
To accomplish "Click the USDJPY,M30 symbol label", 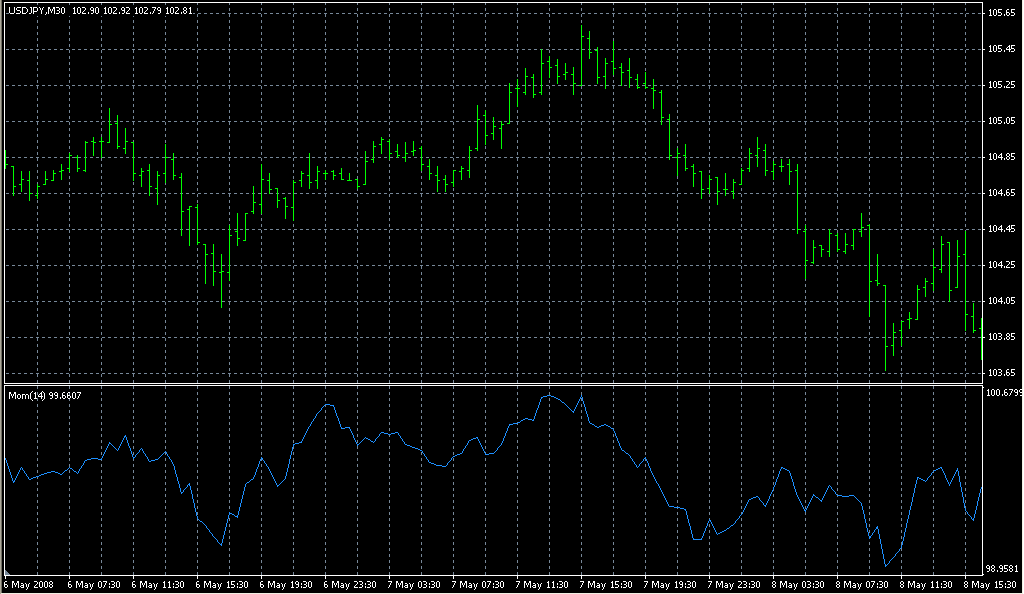I will (36, 10).
